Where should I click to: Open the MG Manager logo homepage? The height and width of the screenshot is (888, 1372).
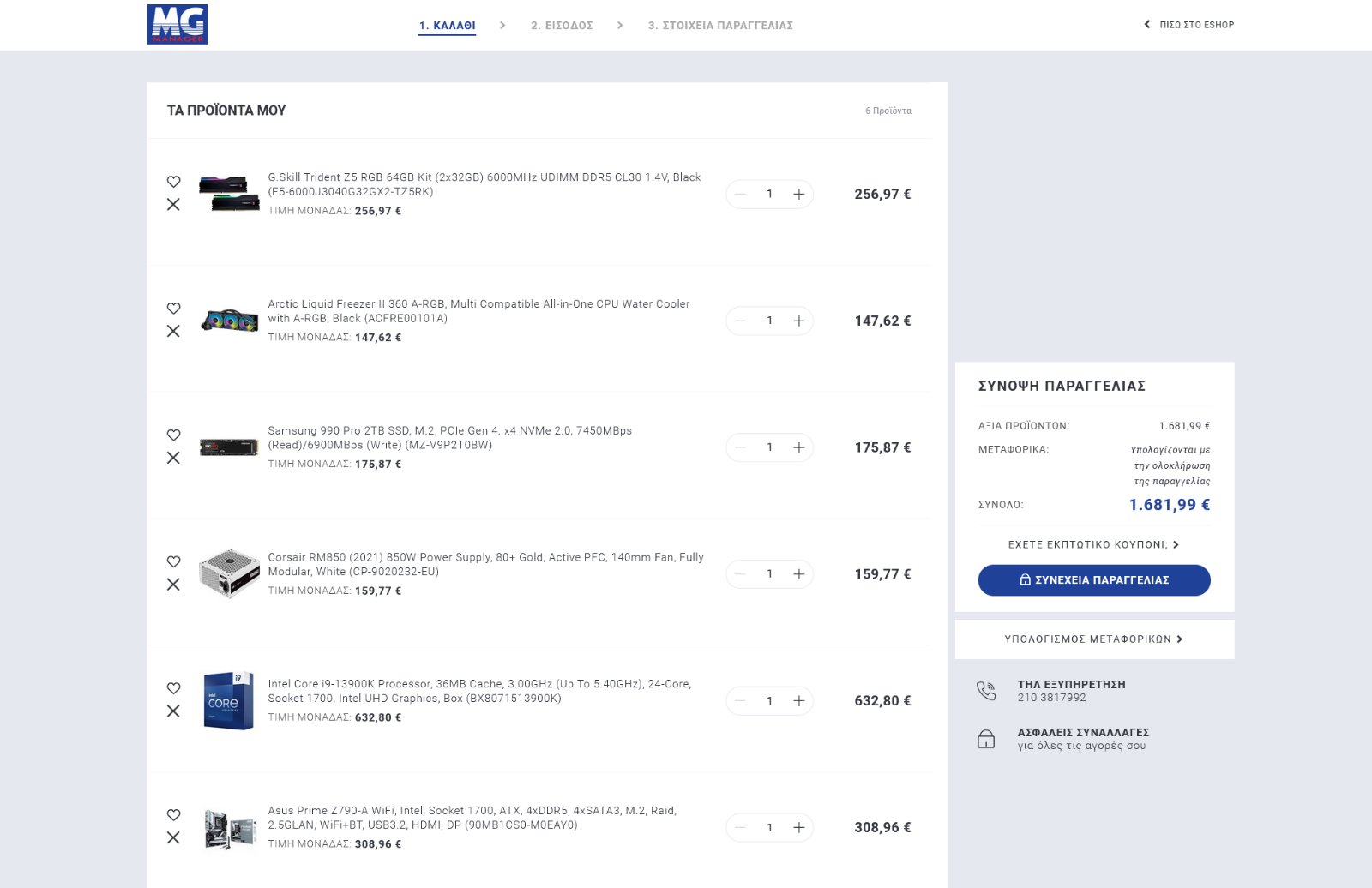click(178, 24)
